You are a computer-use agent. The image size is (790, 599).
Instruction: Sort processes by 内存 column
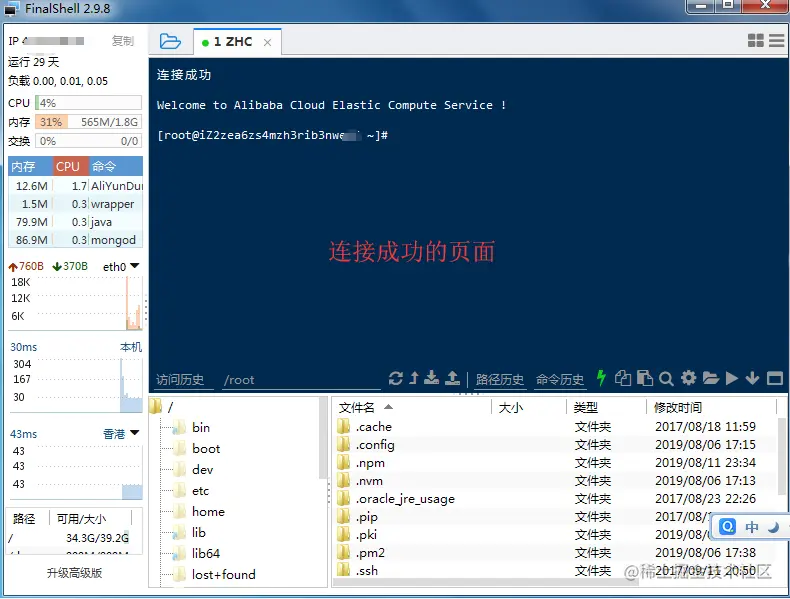click(30, 166)
